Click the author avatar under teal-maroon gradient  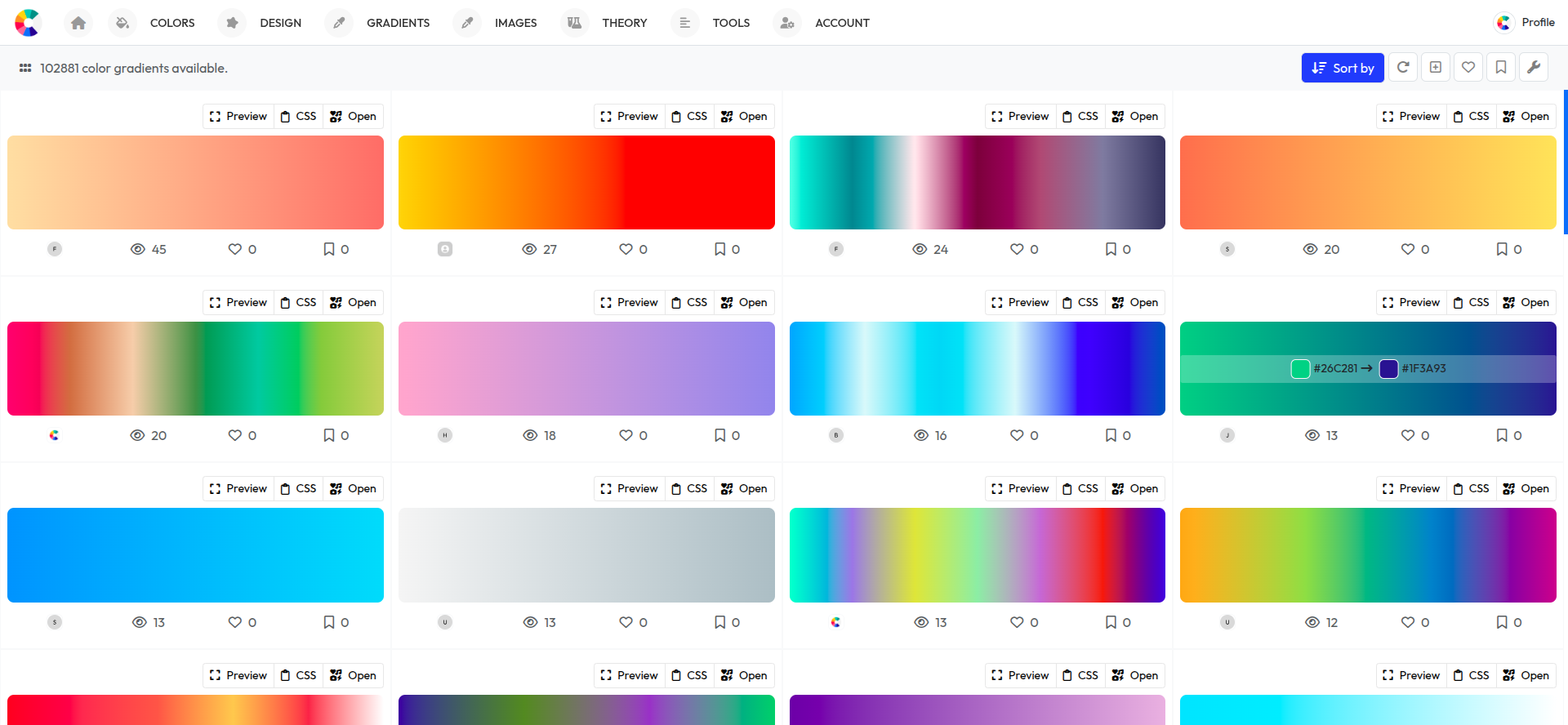pos(836,249)
